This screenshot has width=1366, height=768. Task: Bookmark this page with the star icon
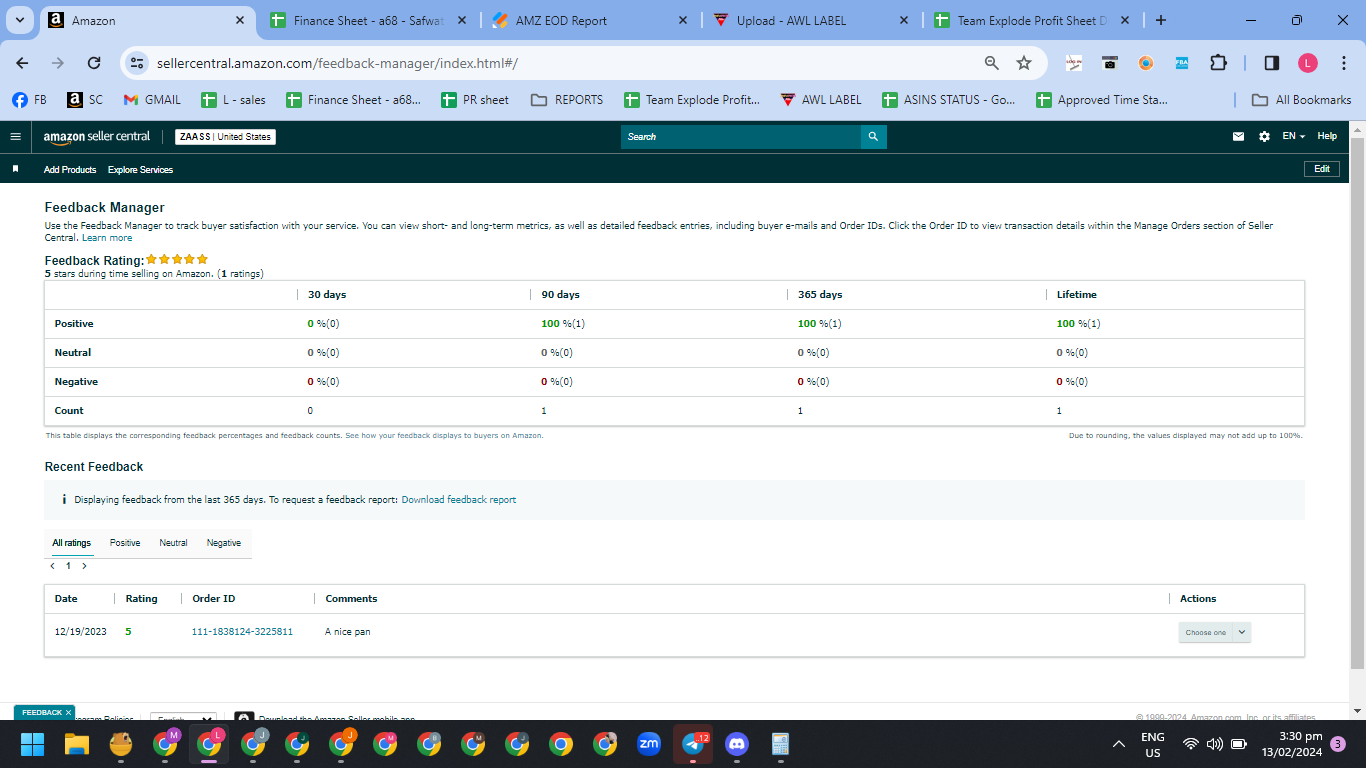(1024, 63)
